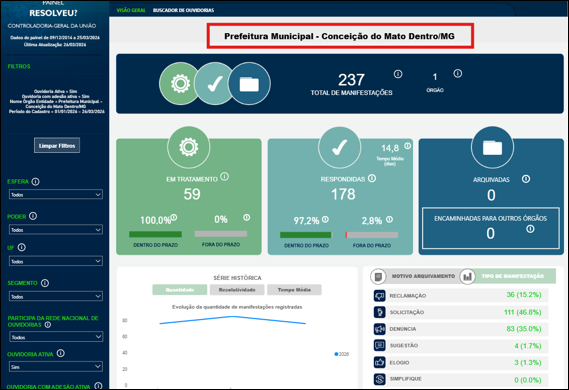Click the Solicitação 111 (46.8%) value

click(x=523, y=312)
